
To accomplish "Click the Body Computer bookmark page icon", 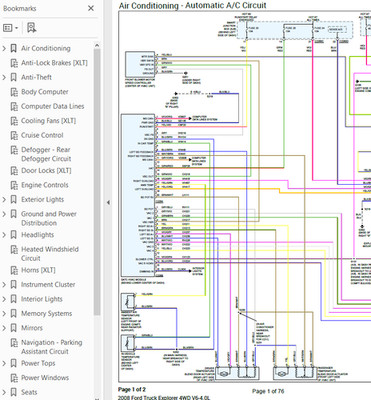I will (x=14, y=92).
